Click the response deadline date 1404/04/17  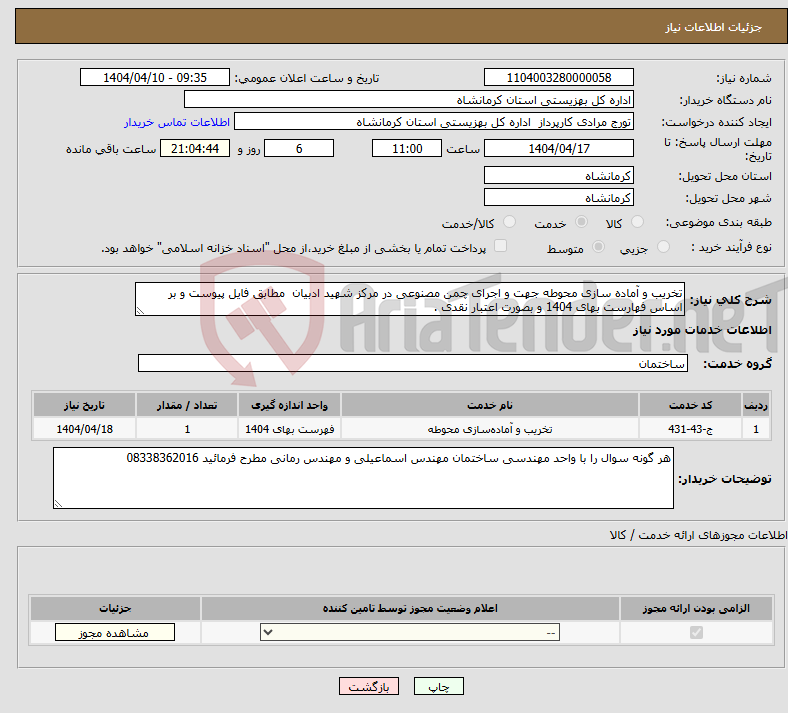click(x=558, y=148)
